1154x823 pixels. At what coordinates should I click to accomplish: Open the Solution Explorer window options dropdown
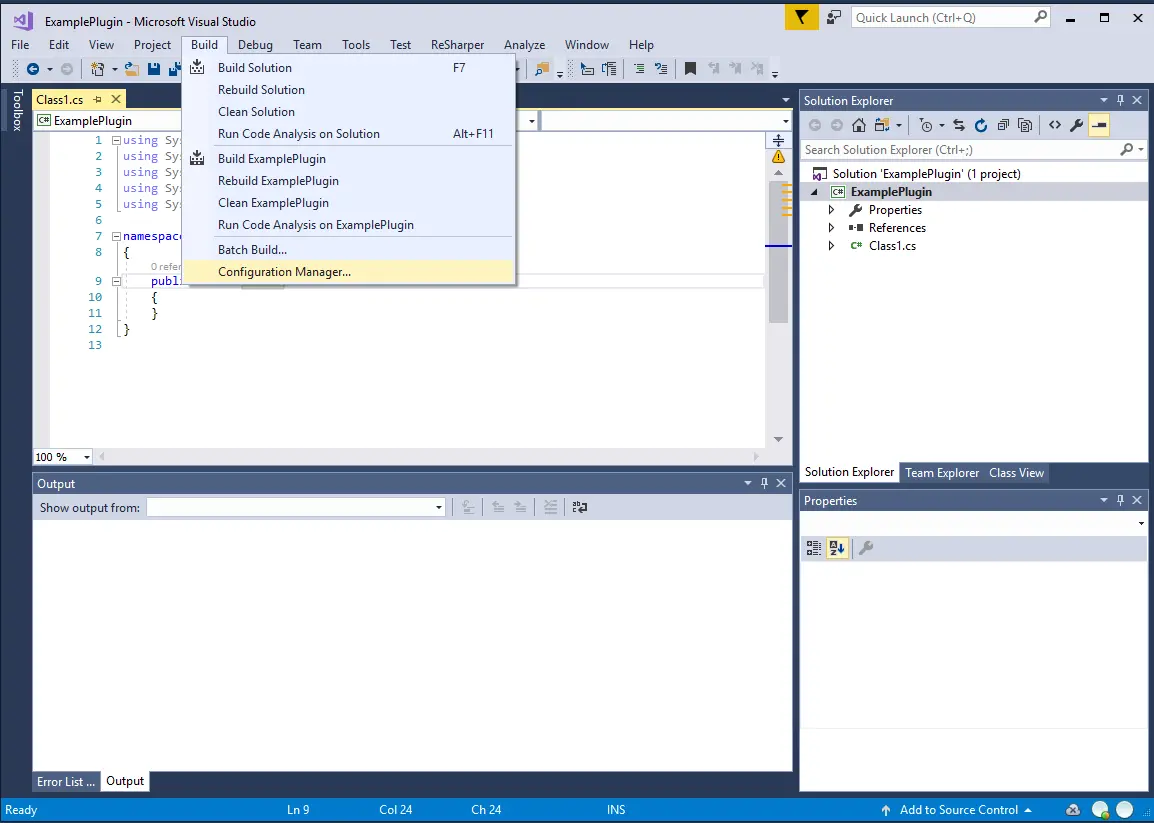click(1104, 100)
